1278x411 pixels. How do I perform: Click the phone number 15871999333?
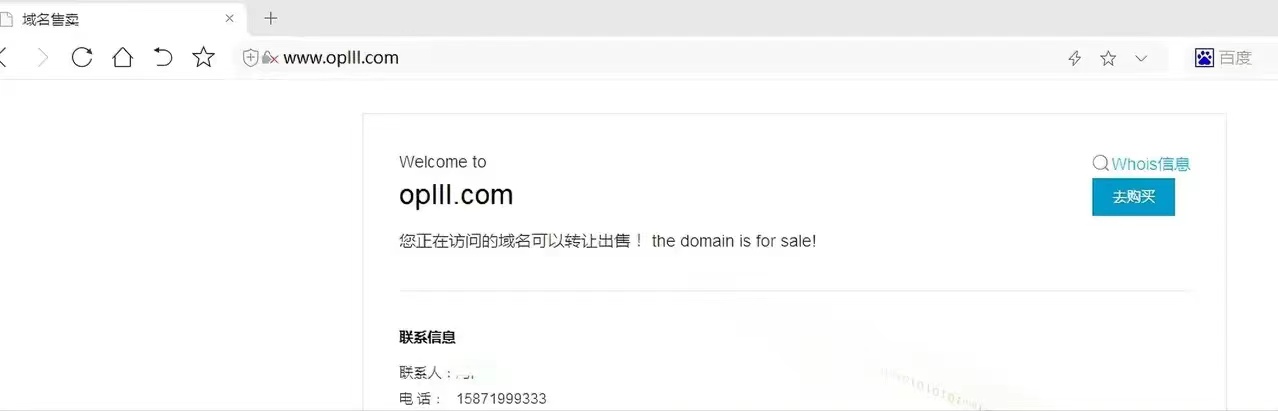click(501, 399)
